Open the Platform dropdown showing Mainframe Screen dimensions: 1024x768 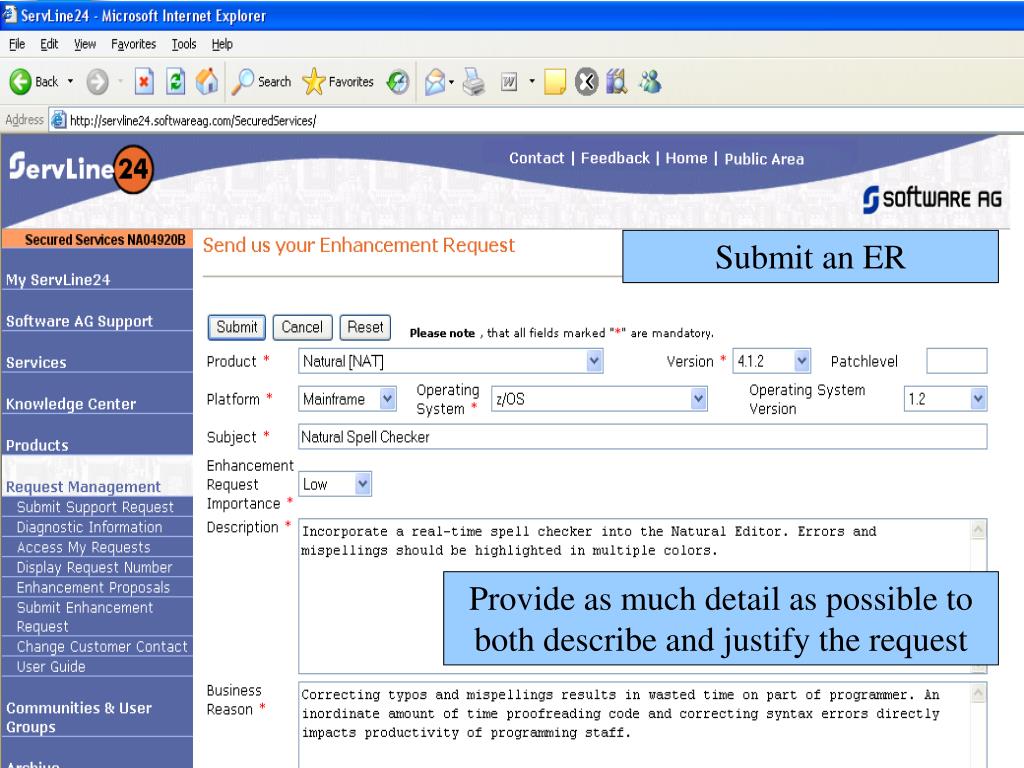[347, 399]
